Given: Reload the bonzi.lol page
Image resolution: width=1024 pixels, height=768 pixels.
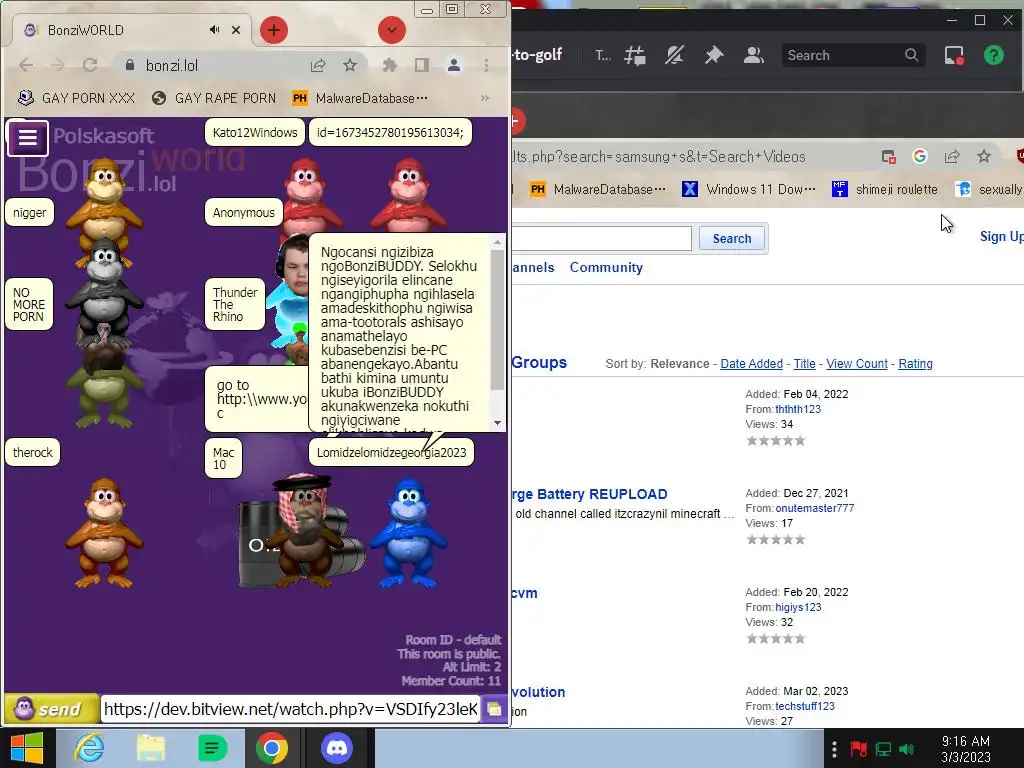Looking at the screenshot, I should click(90, 65).
